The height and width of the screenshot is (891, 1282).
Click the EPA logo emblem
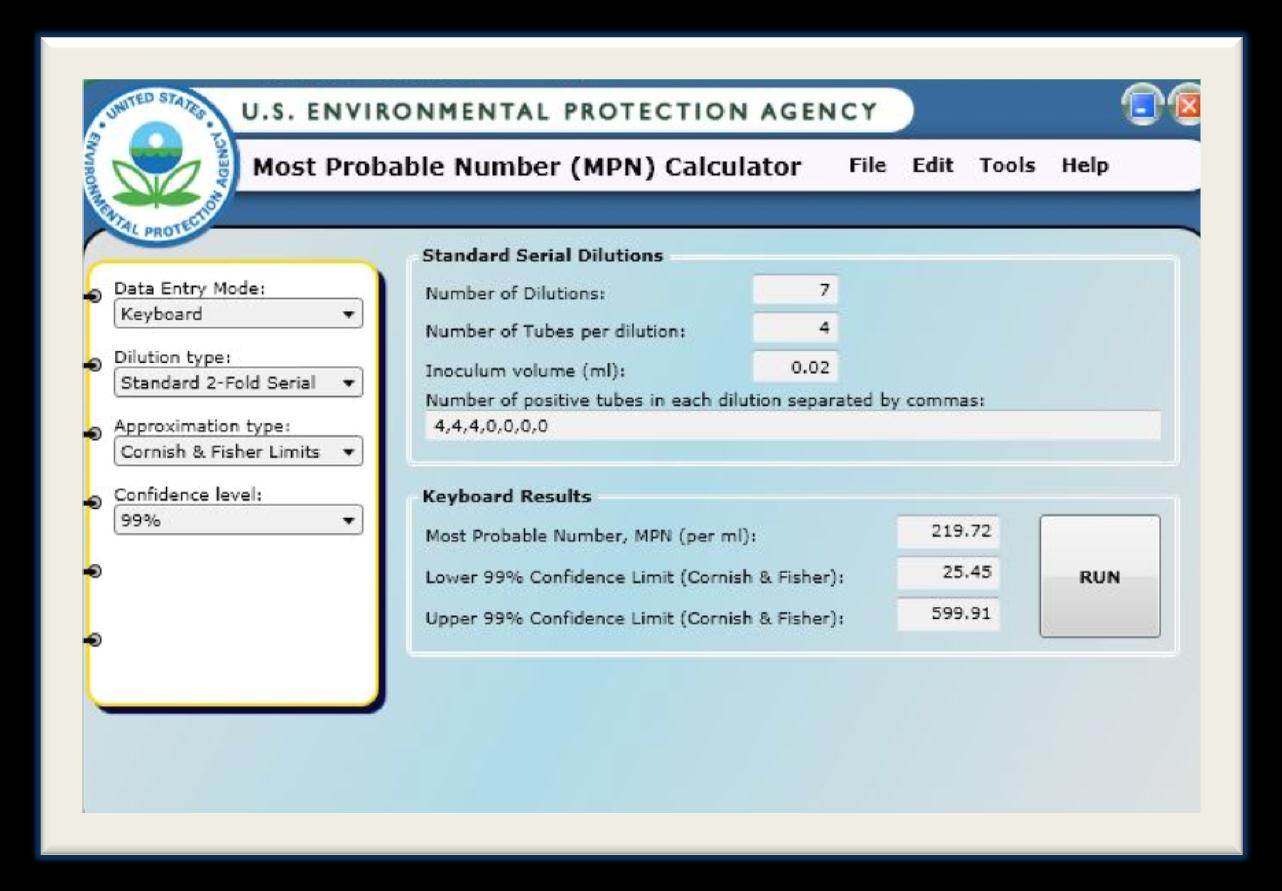click(157, 165)
